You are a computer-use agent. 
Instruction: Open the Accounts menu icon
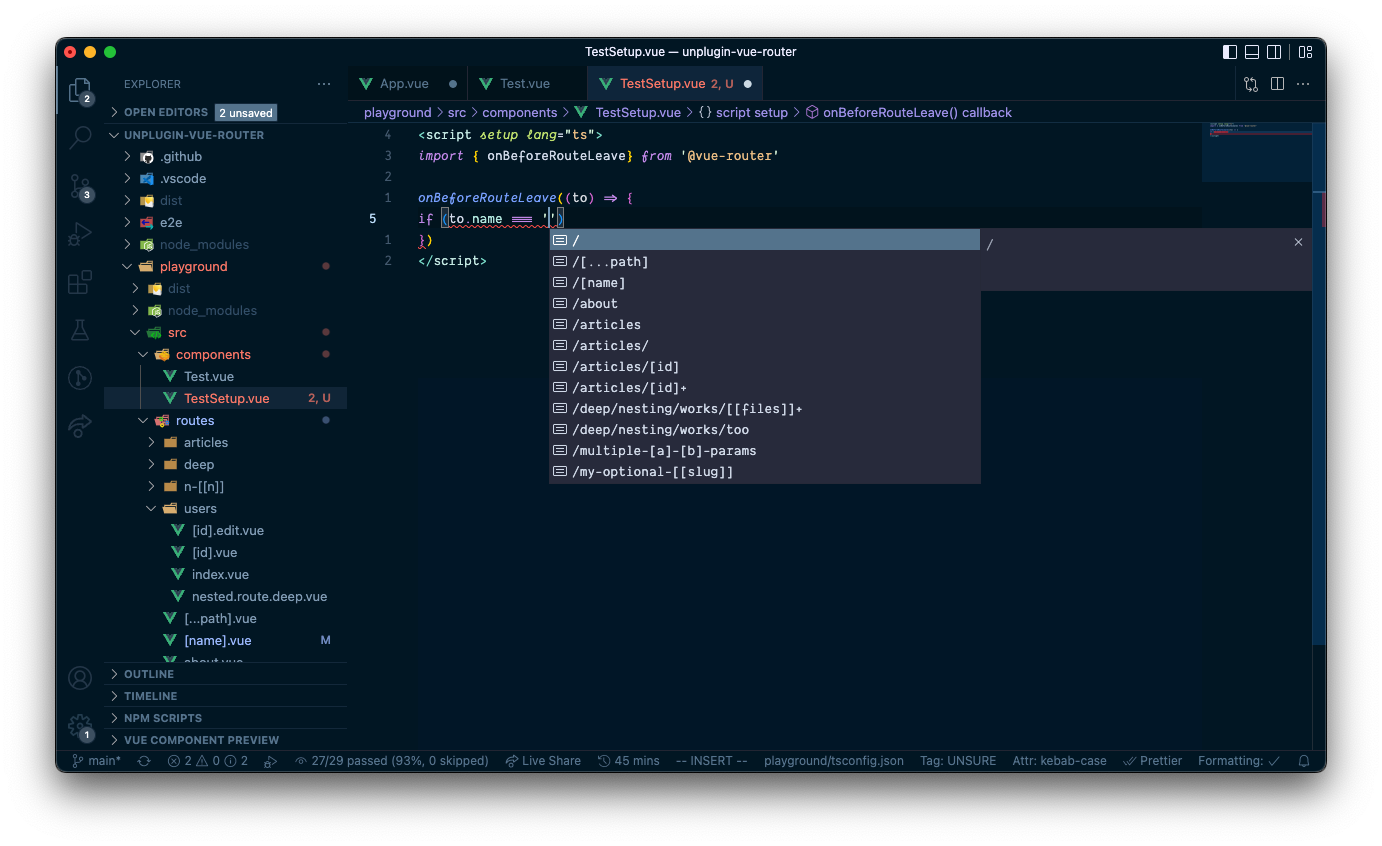(80, 678)
